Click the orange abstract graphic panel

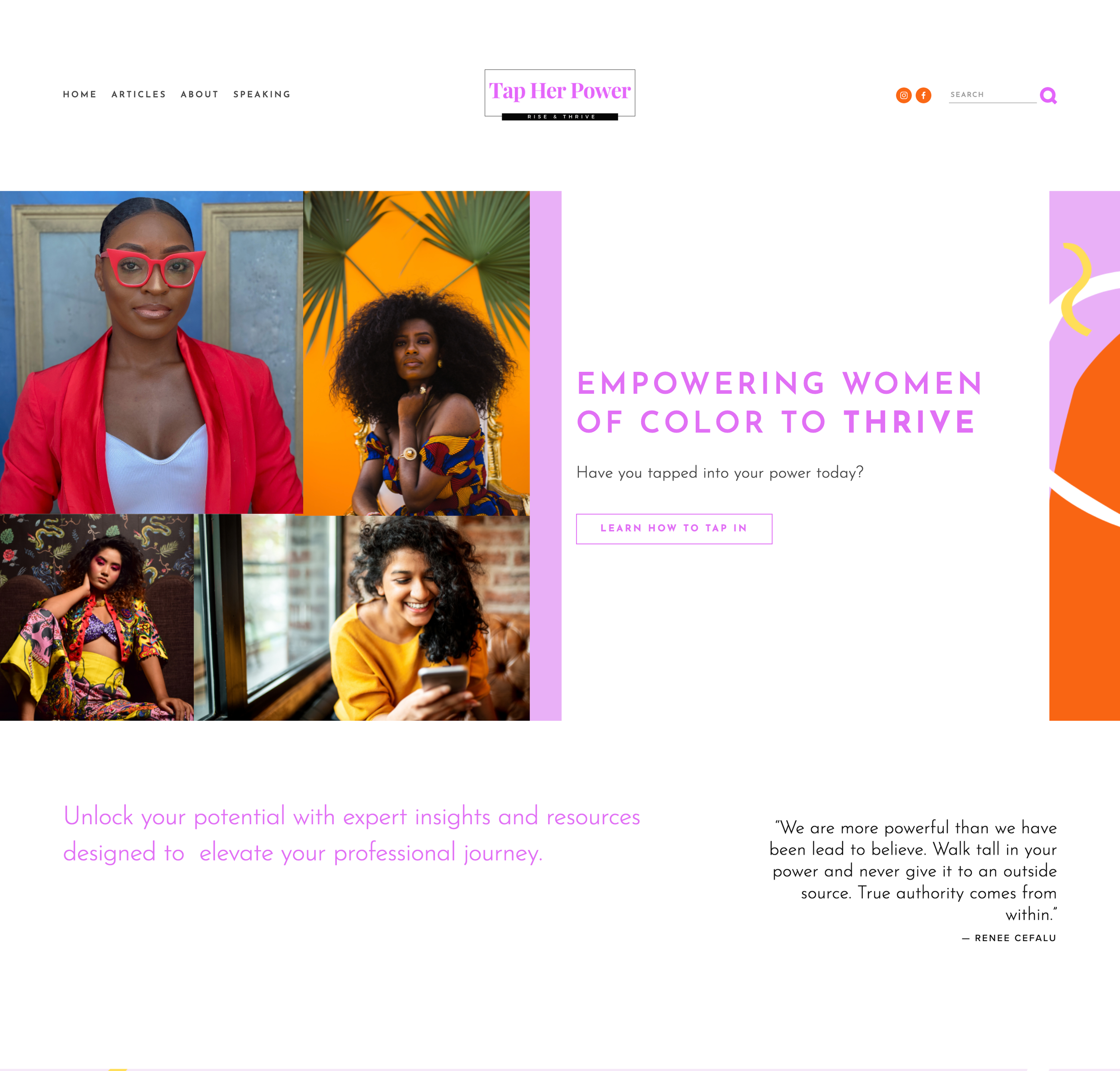1084,456
